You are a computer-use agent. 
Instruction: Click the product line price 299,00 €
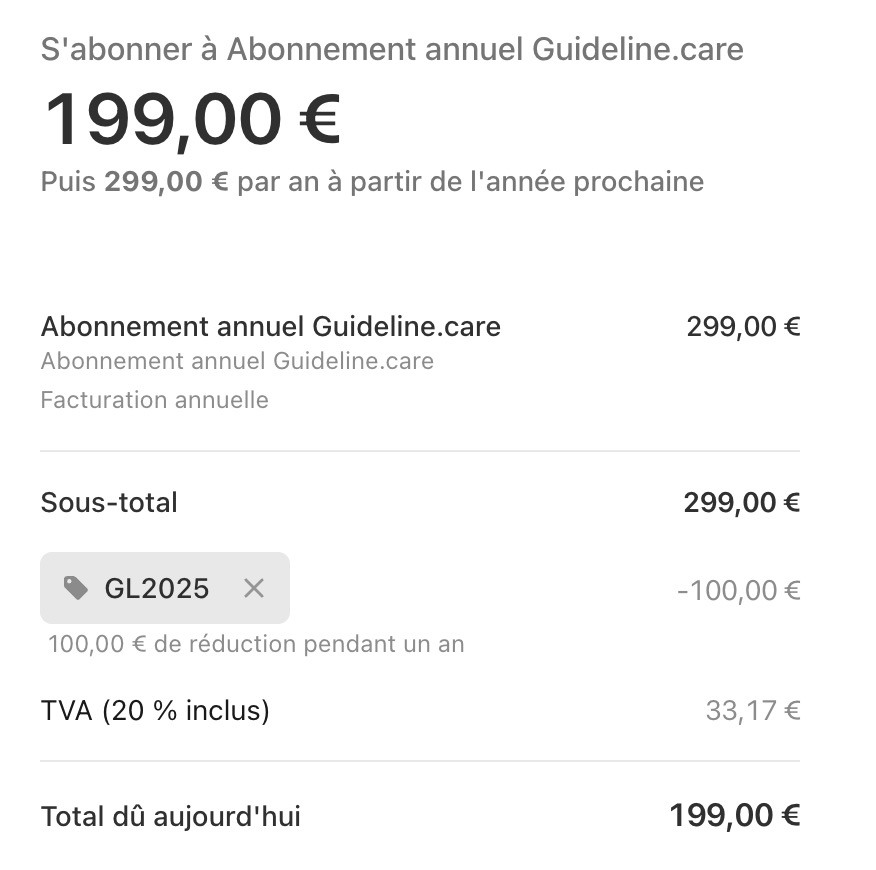coord(743,326)
